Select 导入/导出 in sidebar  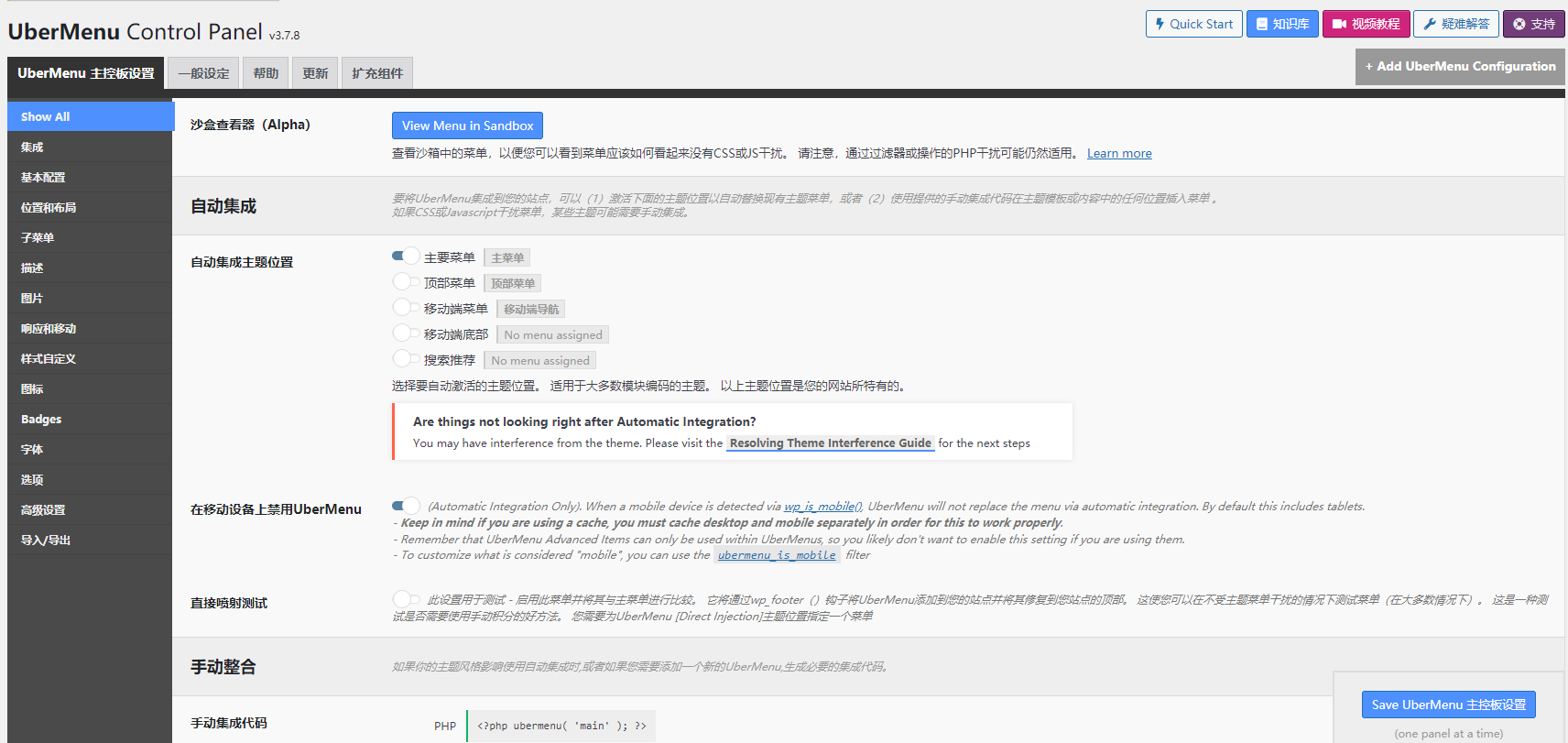90,540
